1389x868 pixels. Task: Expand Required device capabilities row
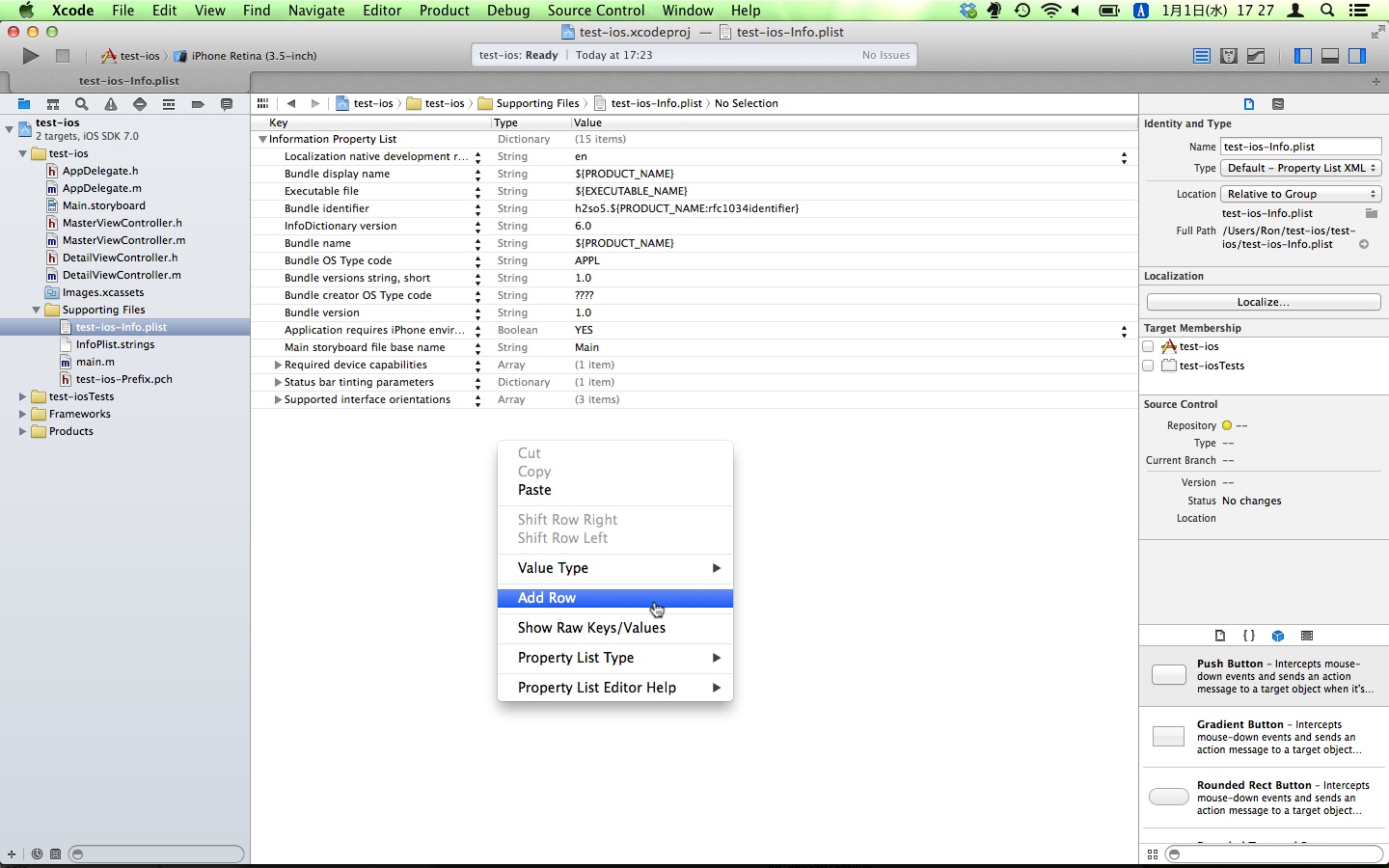coord(278,366)
